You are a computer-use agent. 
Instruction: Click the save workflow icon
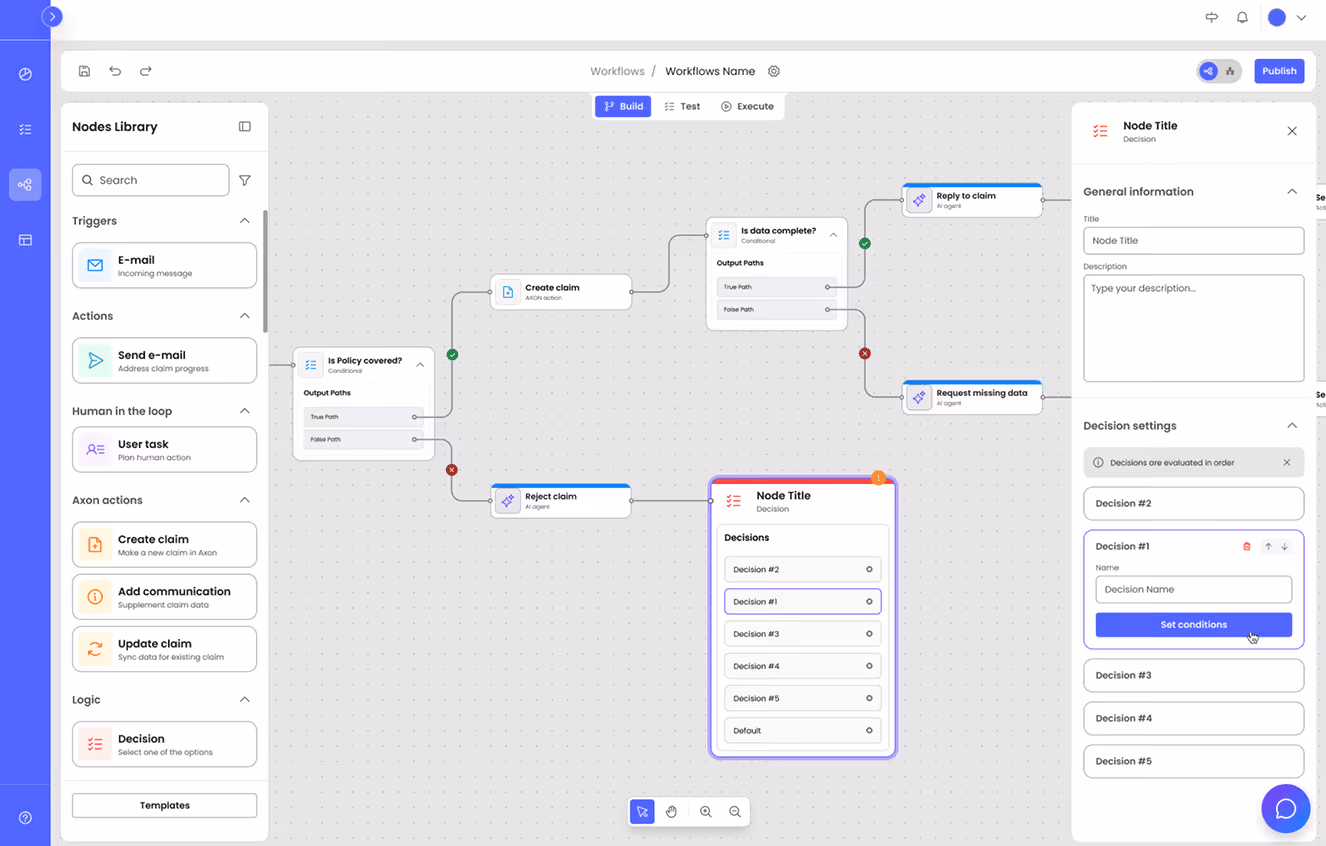pyautogui.click(x=84, y=71)
